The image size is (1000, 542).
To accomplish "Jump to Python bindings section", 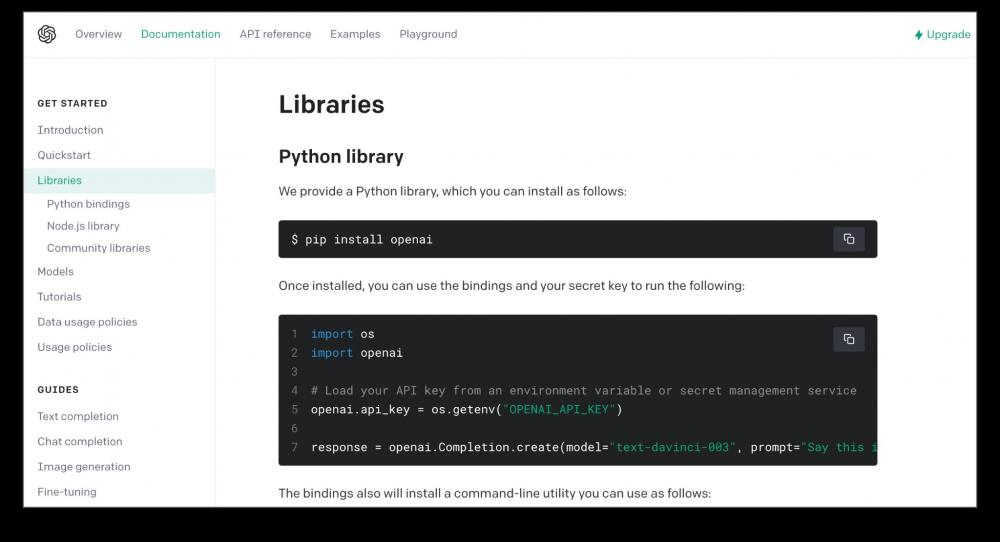I will 88,204.
